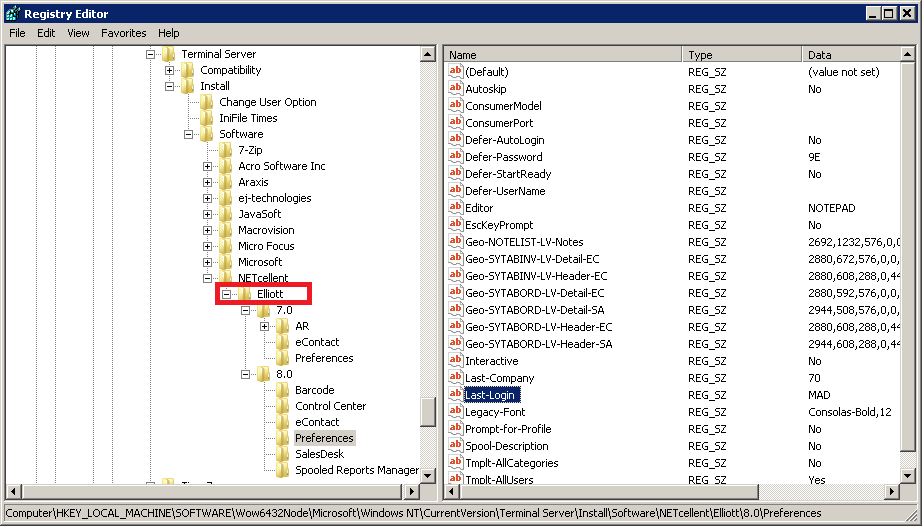Sort values by Data column header

851,55
